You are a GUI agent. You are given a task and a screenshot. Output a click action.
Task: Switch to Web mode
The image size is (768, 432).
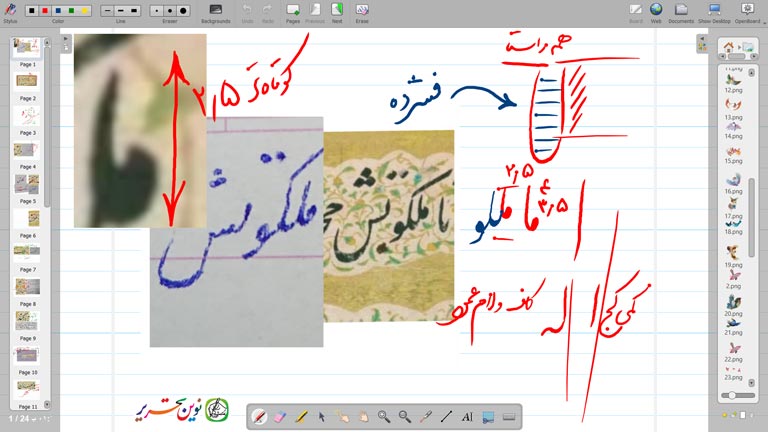click(x=656, y=11)
